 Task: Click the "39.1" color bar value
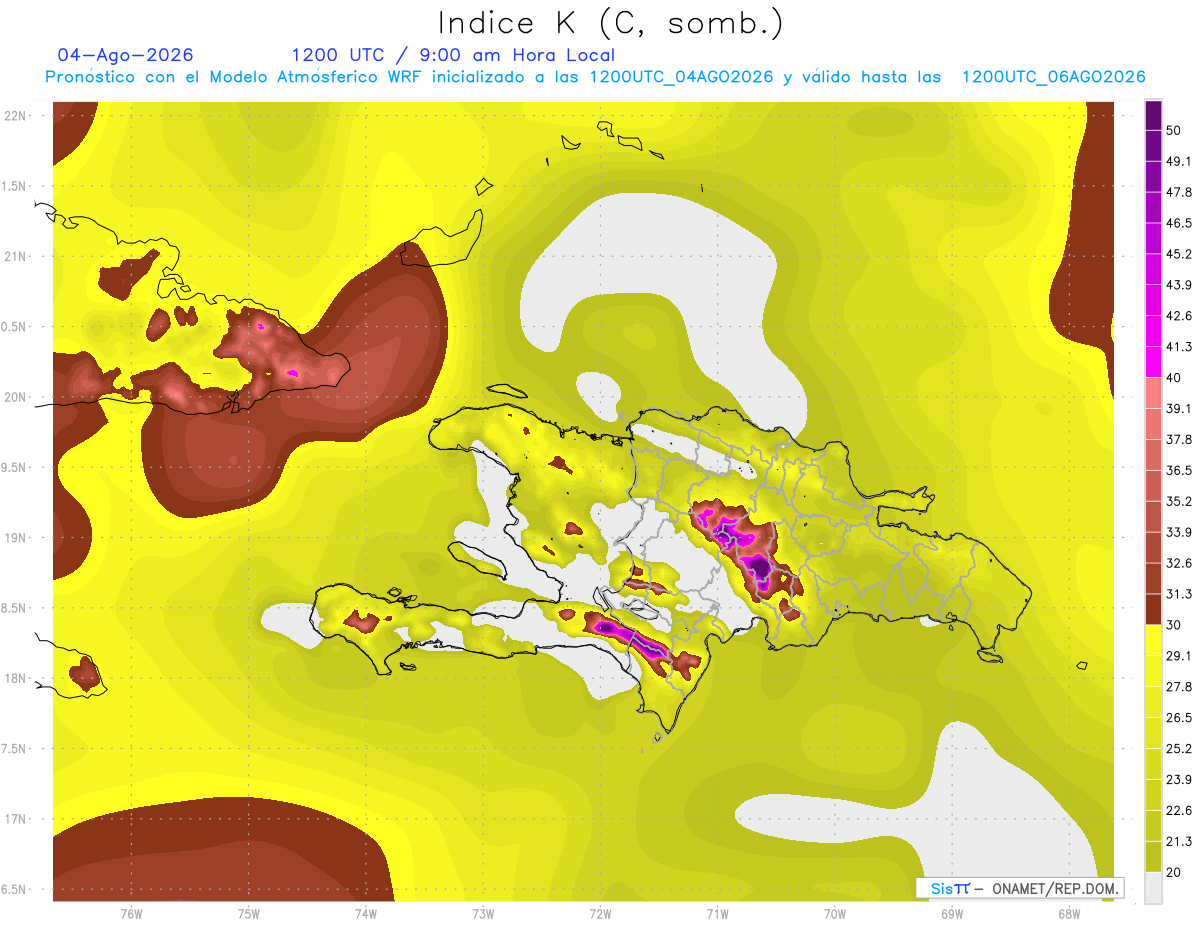tap(1178, 408)
